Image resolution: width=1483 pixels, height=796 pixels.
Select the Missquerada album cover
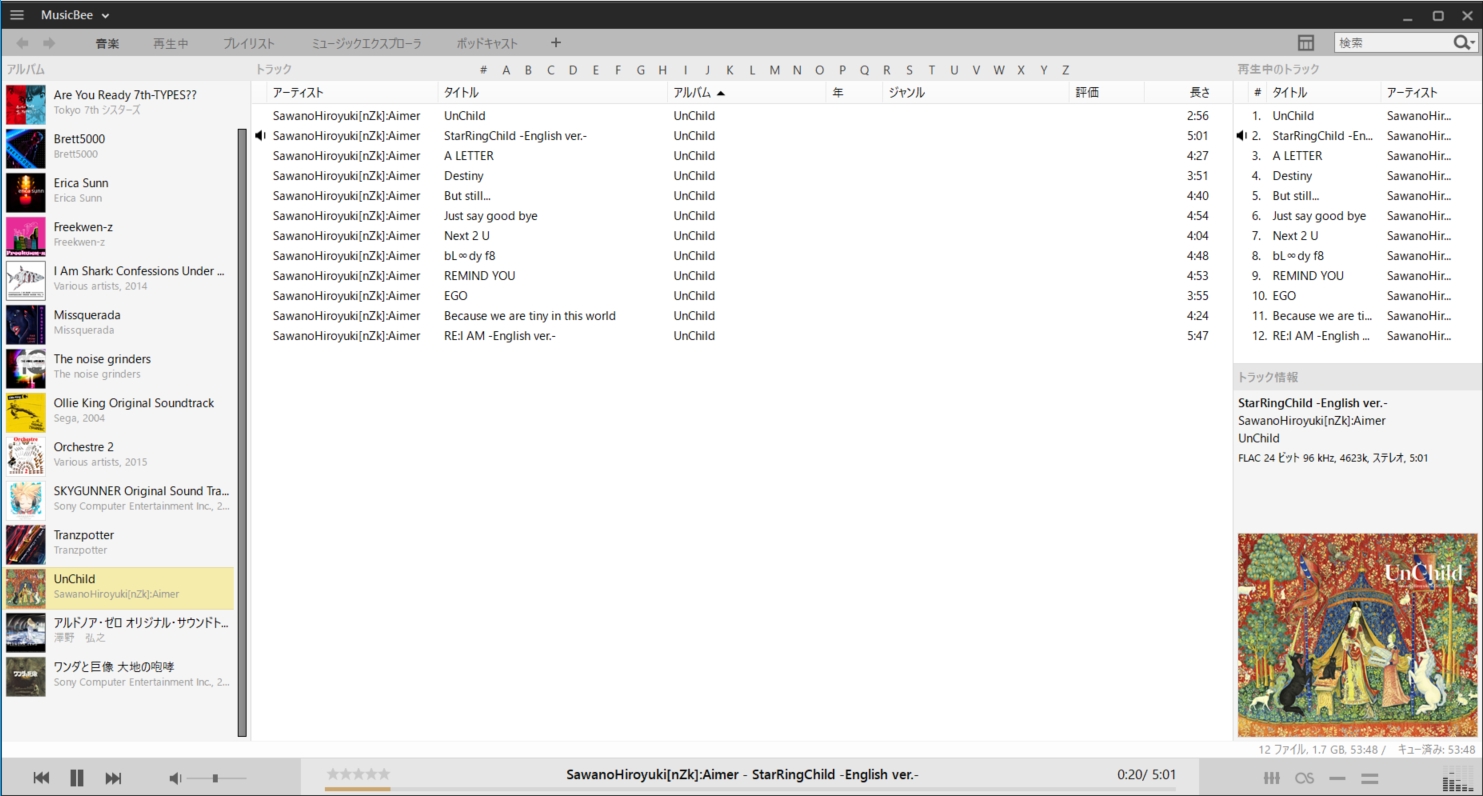26,325
